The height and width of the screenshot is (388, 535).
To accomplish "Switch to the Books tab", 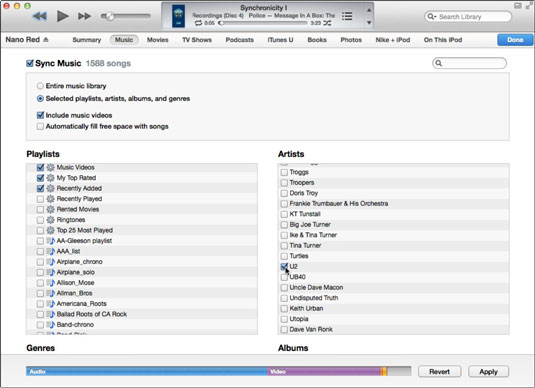I will [317, 40].
